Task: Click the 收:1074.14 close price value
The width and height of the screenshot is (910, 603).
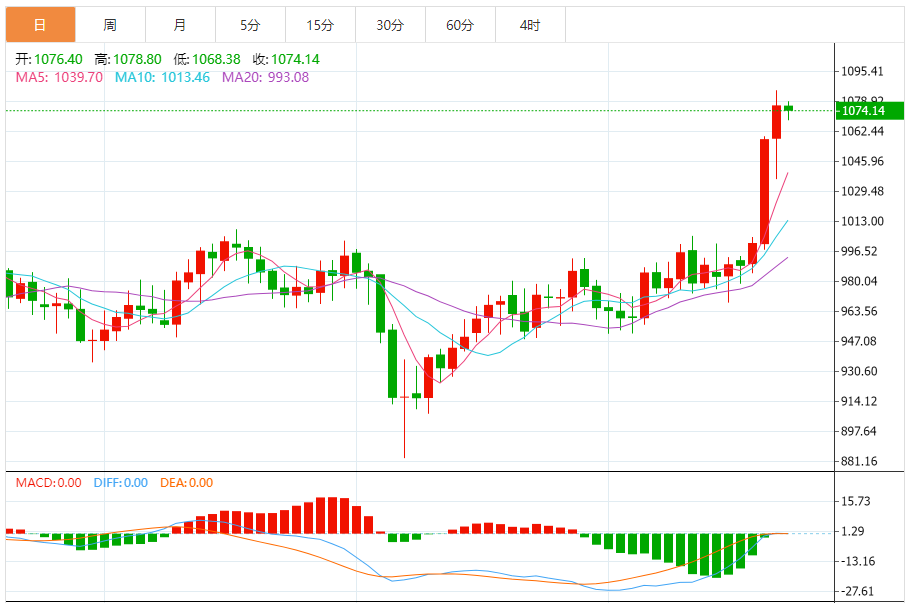Action: 286,59
